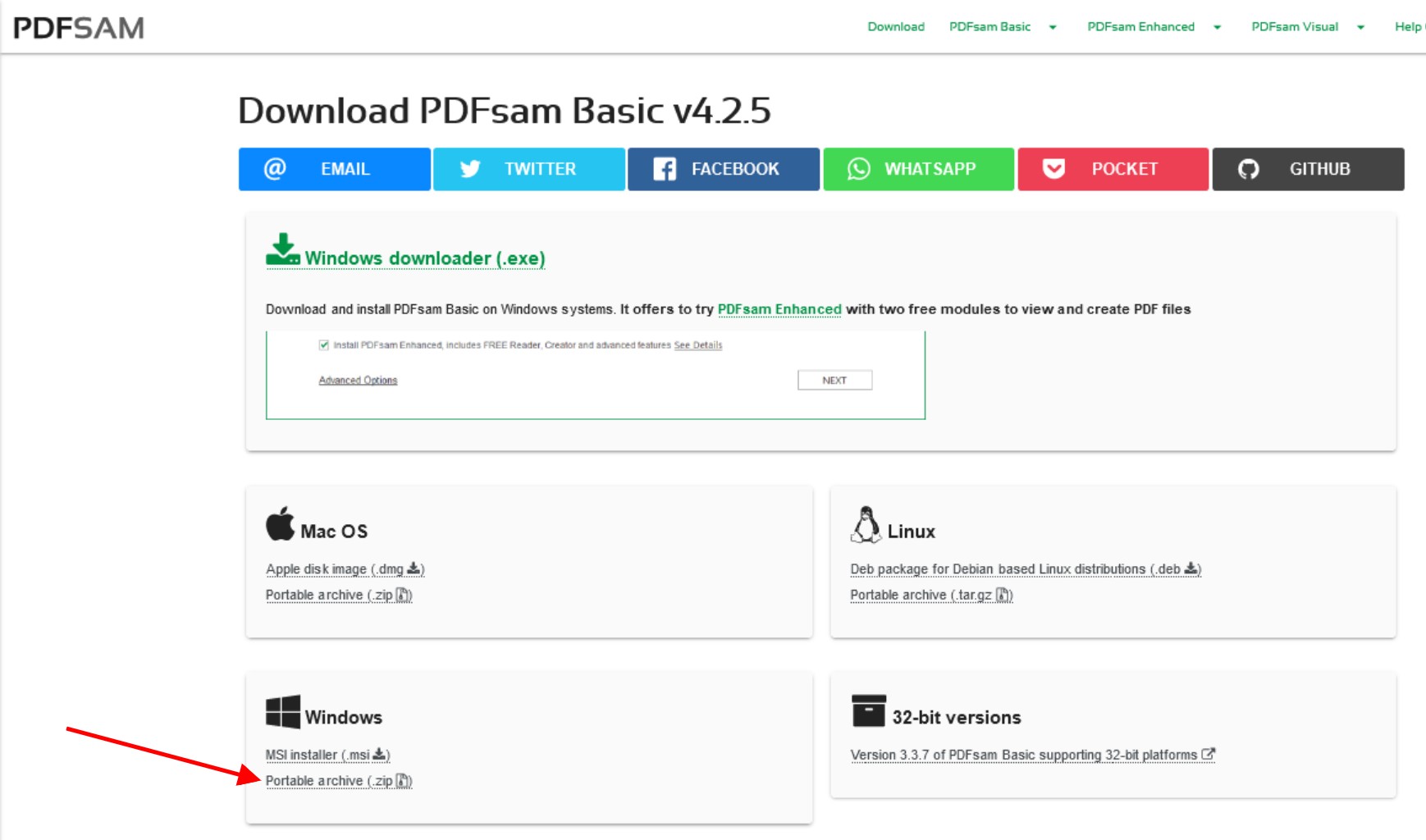Download Linux Portable archive (.tar.gz)
The width and height of the screenshot is (1426, 840).
pyautogui.click(x=931, y=595)
